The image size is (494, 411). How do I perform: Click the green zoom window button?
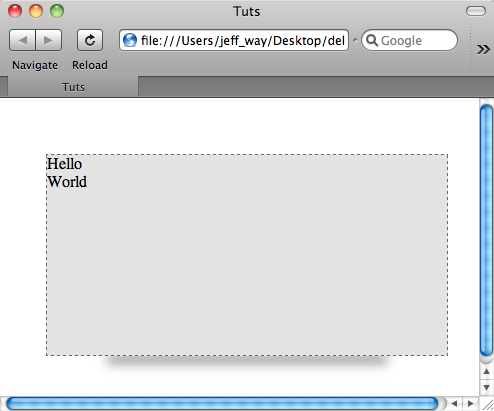click(57, 11)
